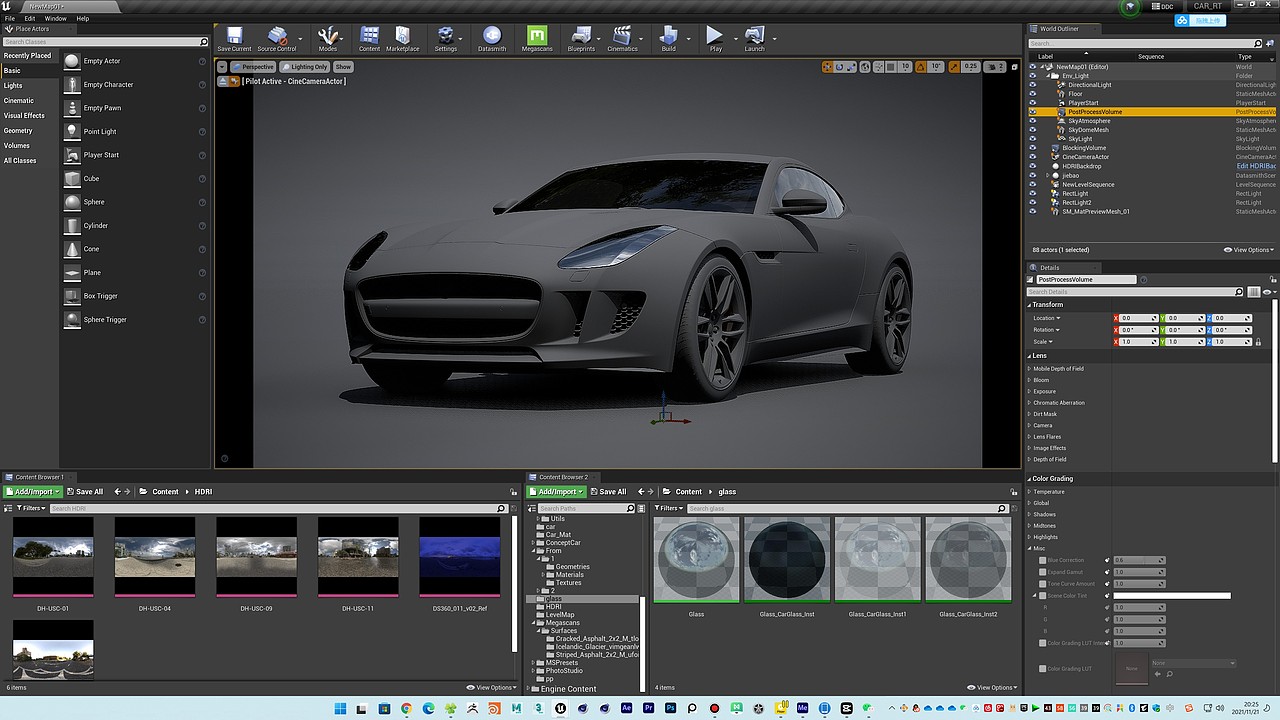Expand the Depth of Field section
1280x720 pixels.
coord(1029,459)
